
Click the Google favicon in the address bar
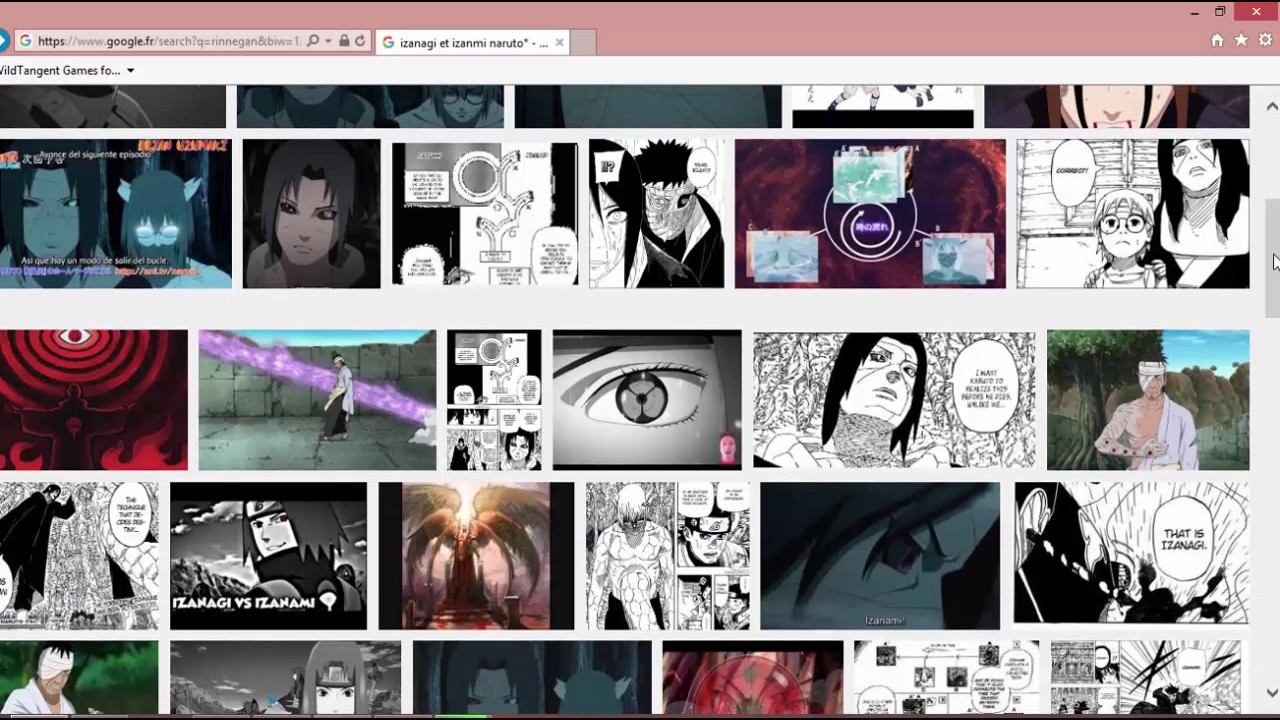26,41
